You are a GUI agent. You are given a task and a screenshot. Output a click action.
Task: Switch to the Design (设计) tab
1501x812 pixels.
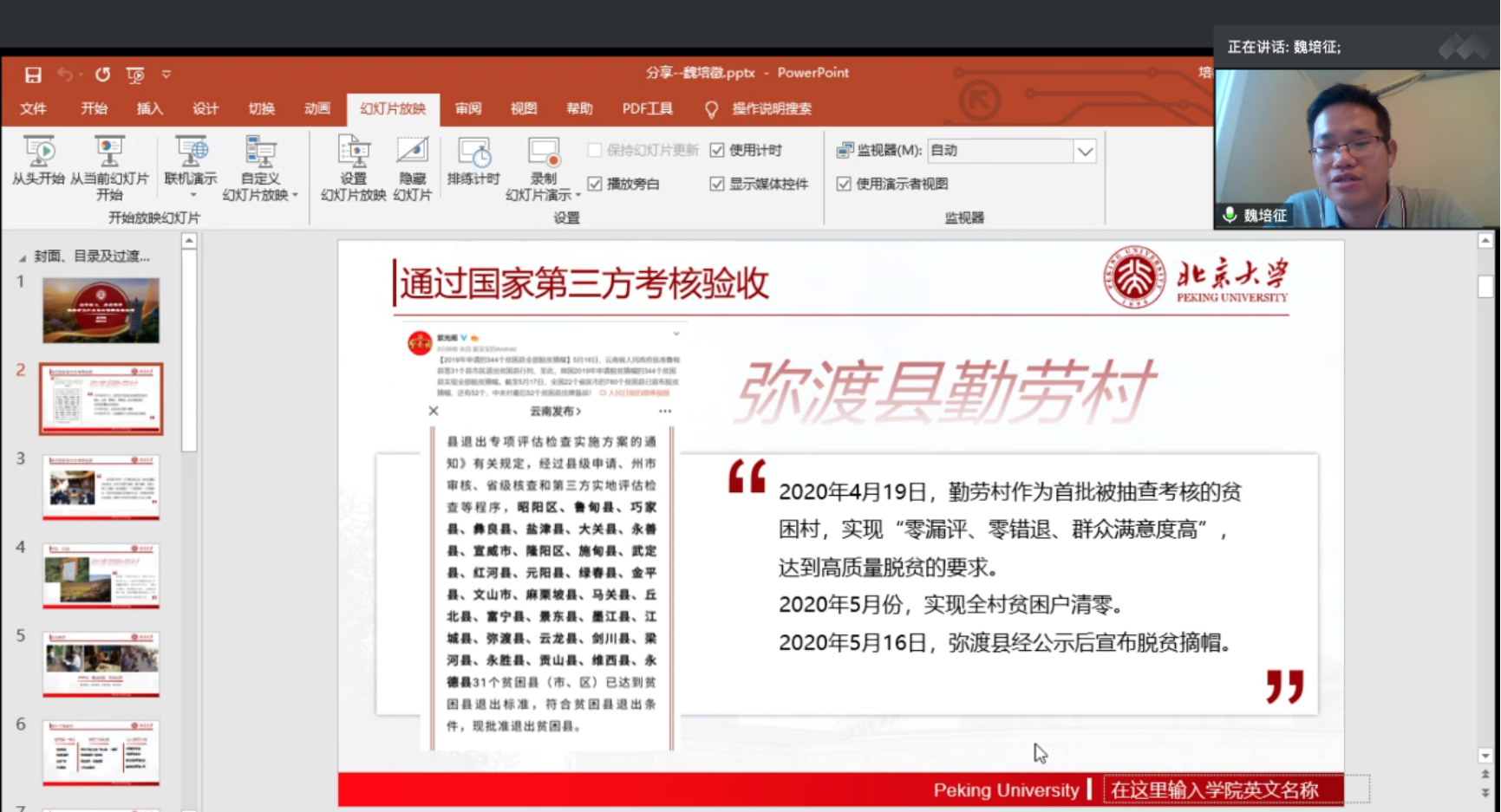tap(206, 108)
